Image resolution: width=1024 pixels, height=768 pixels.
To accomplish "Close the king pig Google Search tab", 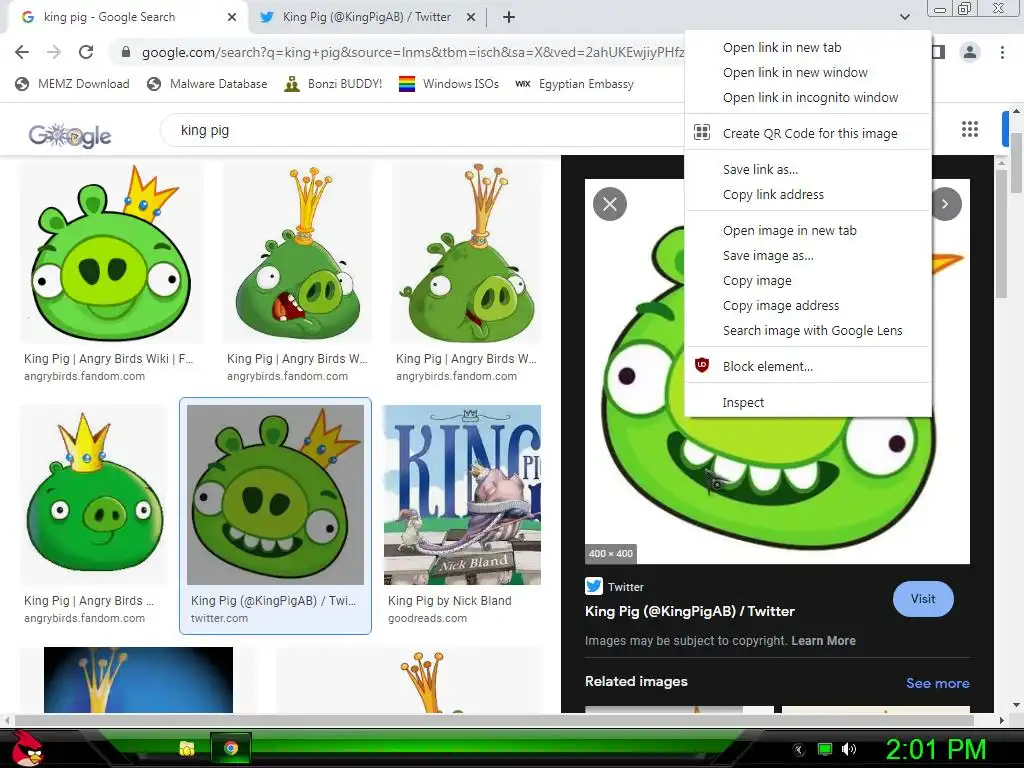I will click(x=232, y=17).
